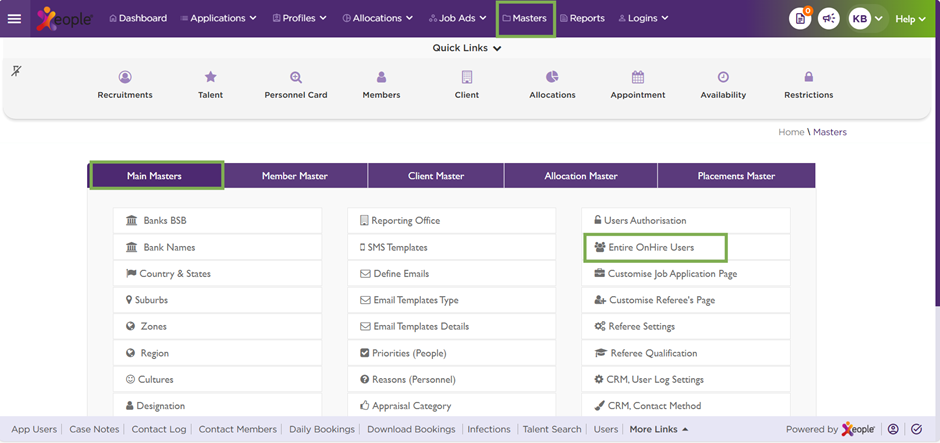Open the Allocations pie chart icon
The width and height of the screenshot is (940, 443).
(x=552, y=77)
